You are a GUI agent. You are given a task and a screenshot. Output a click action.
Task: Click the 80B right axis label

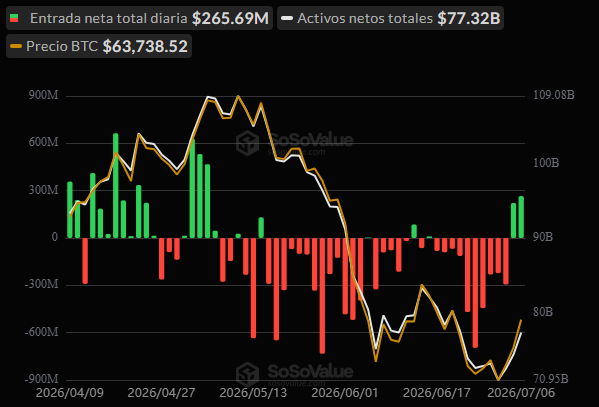click(x=543, y=312)
